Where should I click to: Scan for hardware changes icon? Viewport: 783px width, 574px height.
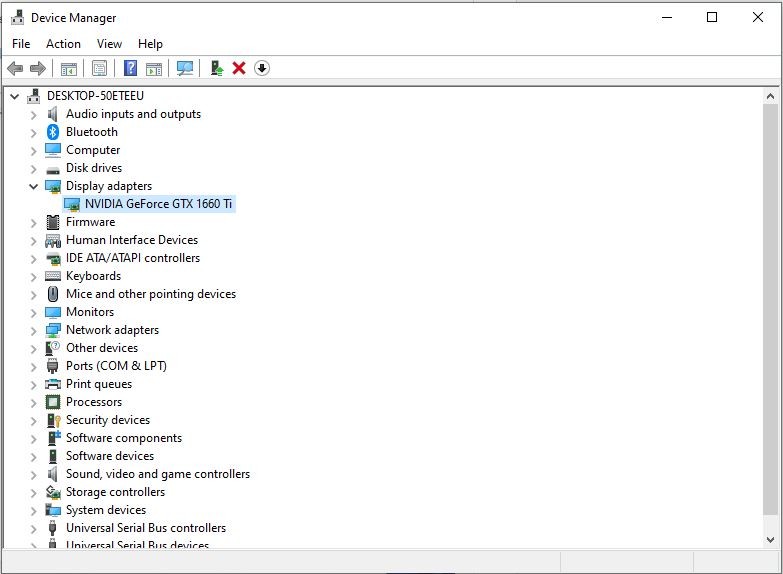pyautogui.click(x=185, y=68)
